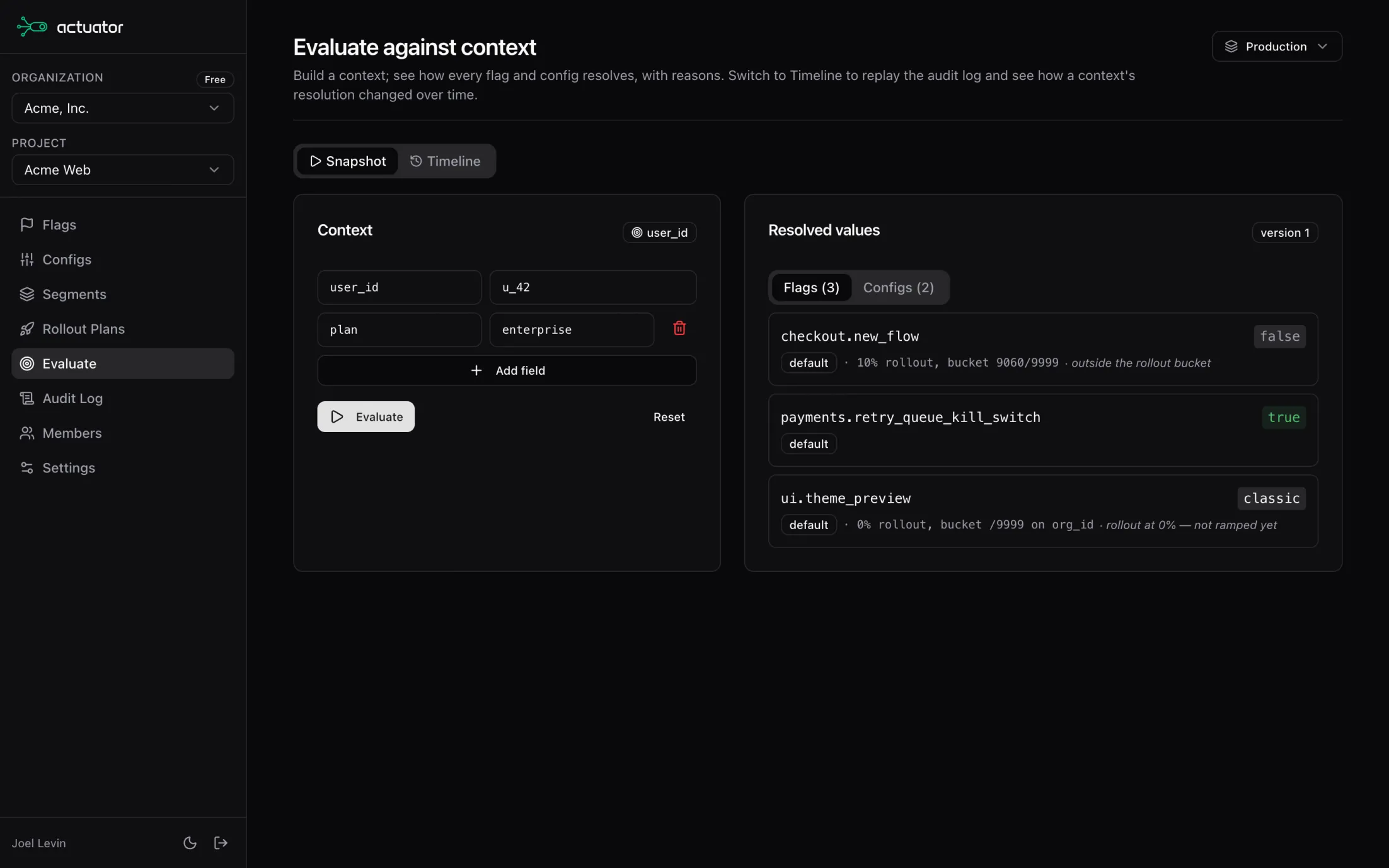The image size is (1389, 868).
Task: Click the classic value of ui.theme_preview
Action: (x=1271, y=498)
